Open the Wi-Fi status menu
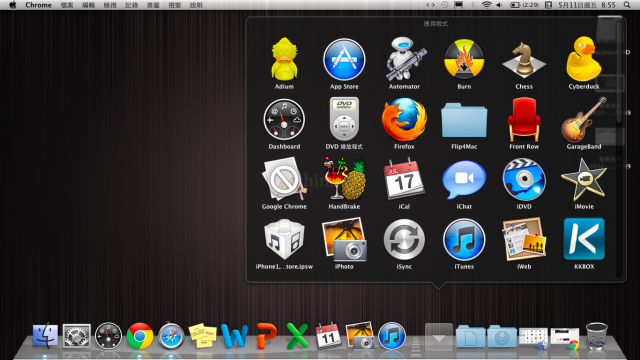The width and height of the screenshot is (640, 360). (x=486, y=5)
